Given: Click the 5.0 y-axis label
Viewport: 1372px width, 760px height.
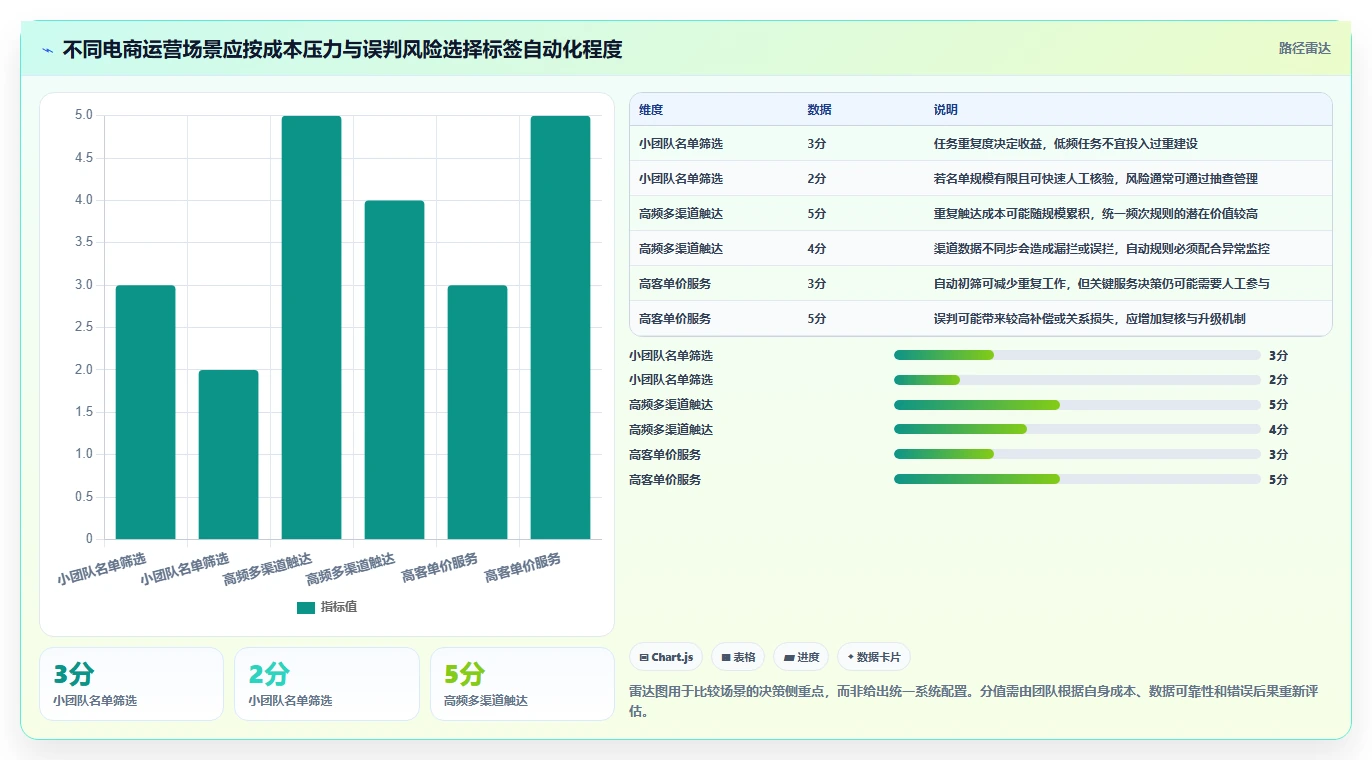Looking at the screenshot, I should pyautogui.click(x=84, y=115).
